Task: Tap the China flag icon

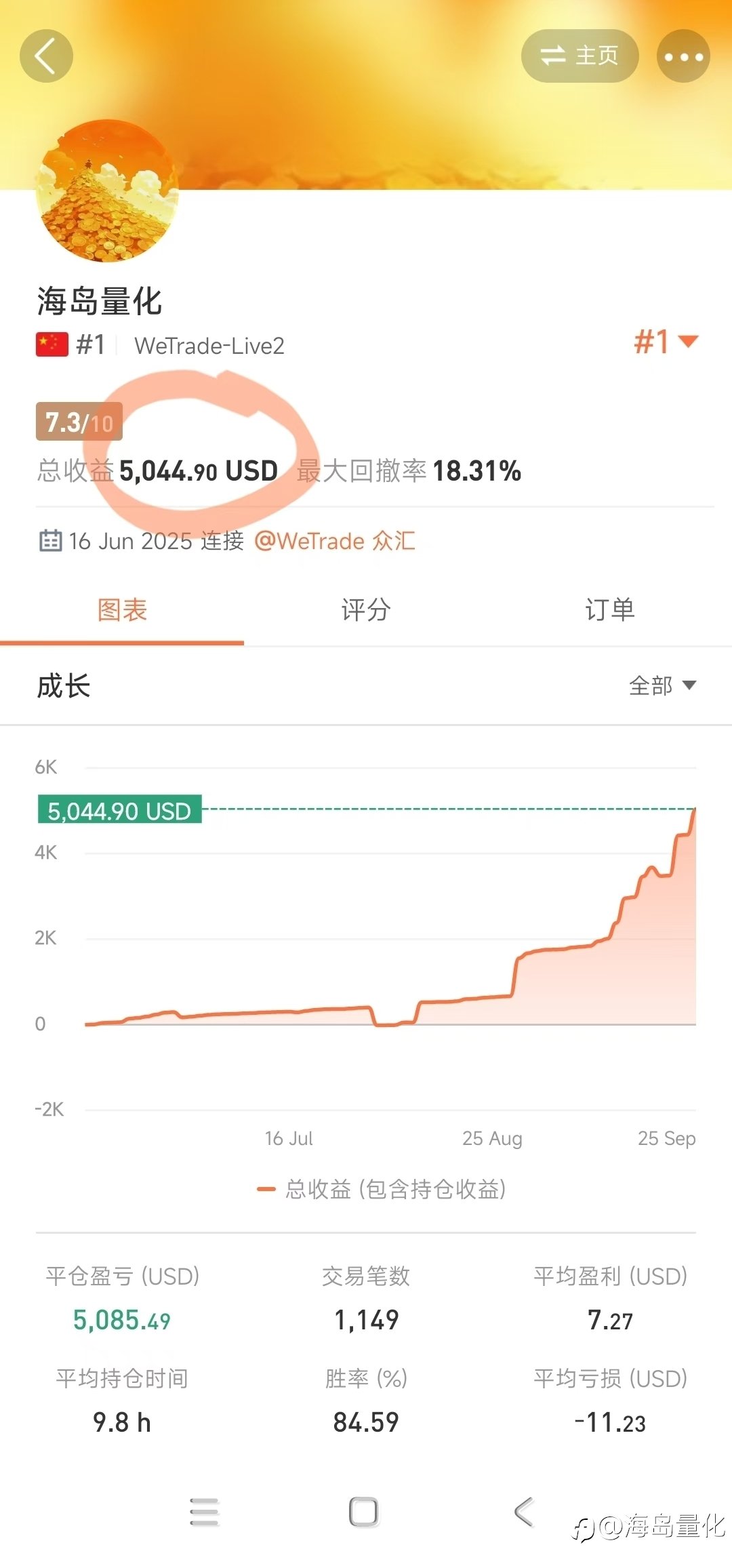Action: (x=52, y=344)
